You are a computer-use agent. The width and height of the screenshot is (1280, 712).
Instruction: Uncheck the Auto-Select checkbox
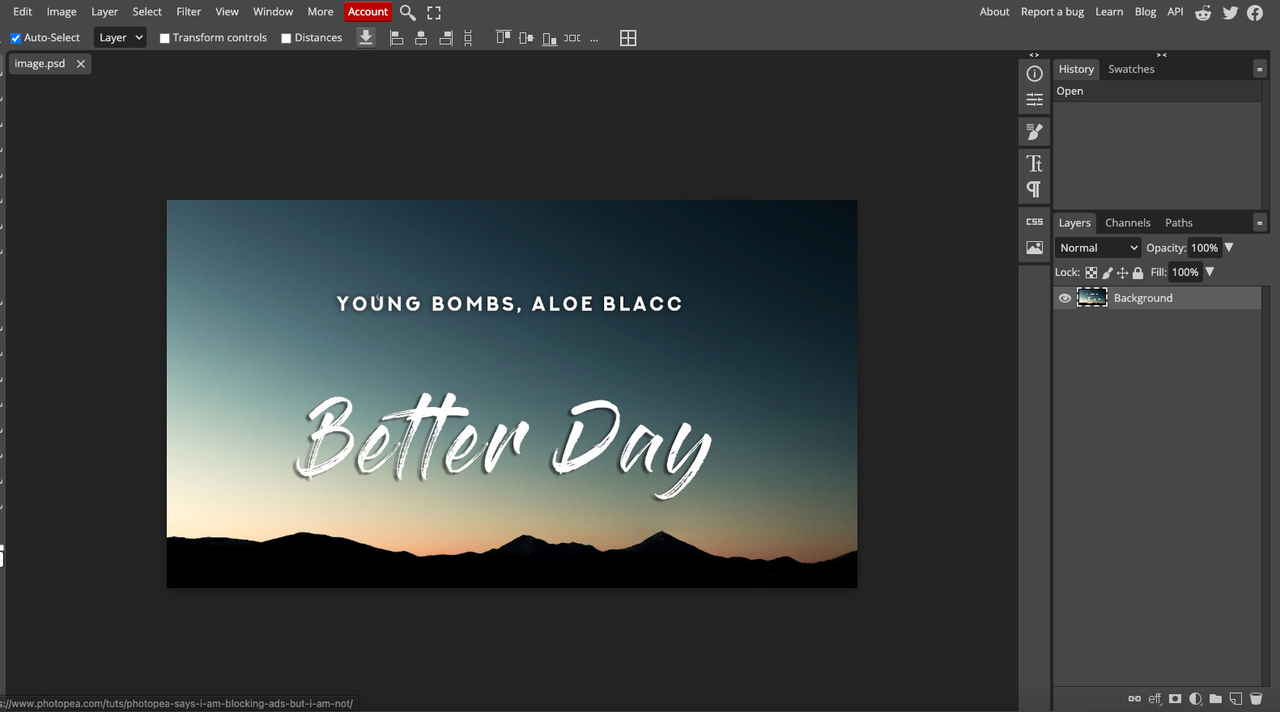[16, 38]
